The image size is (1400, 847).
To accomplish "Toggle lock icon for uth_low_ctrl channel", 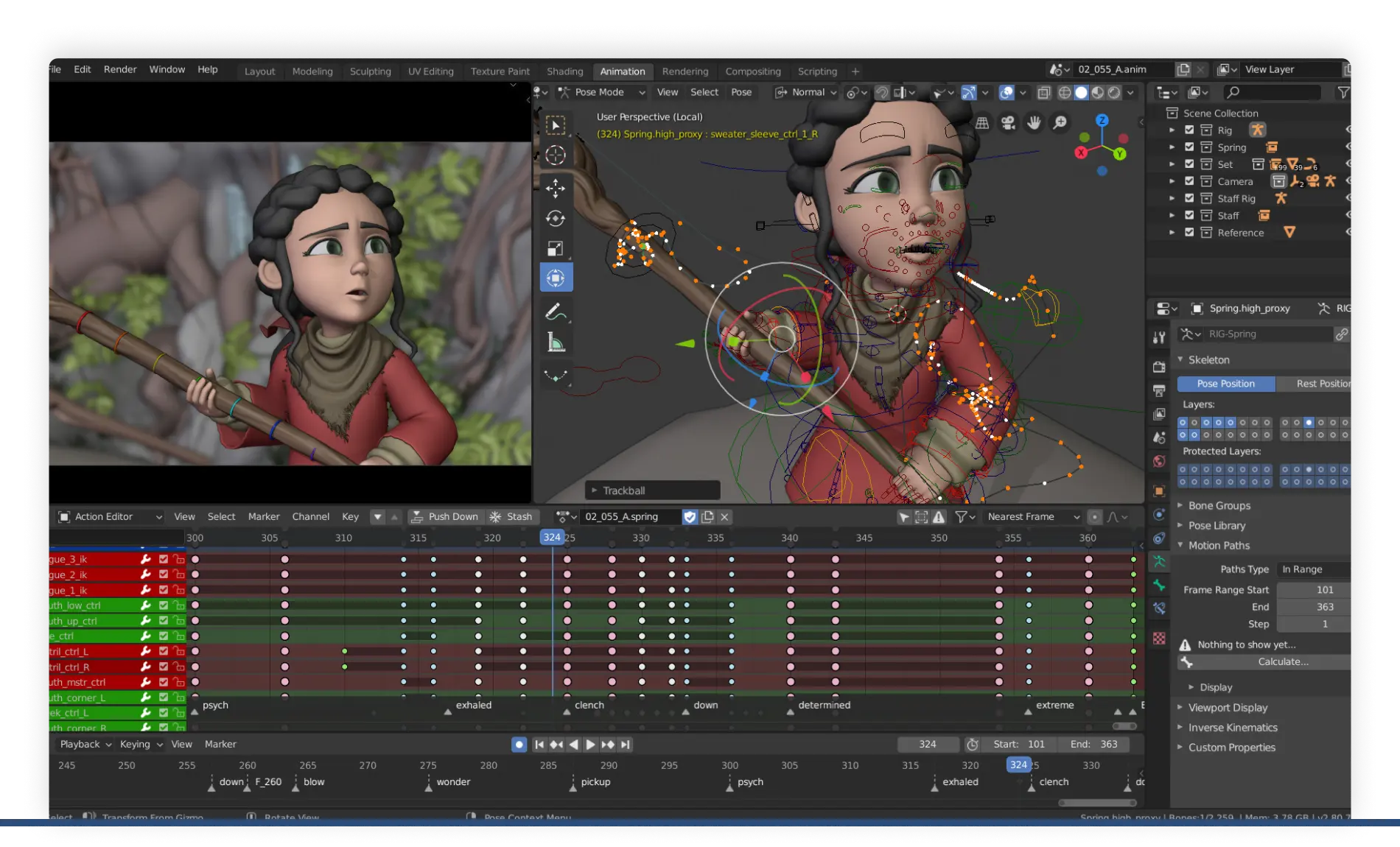I will [178, 605].
